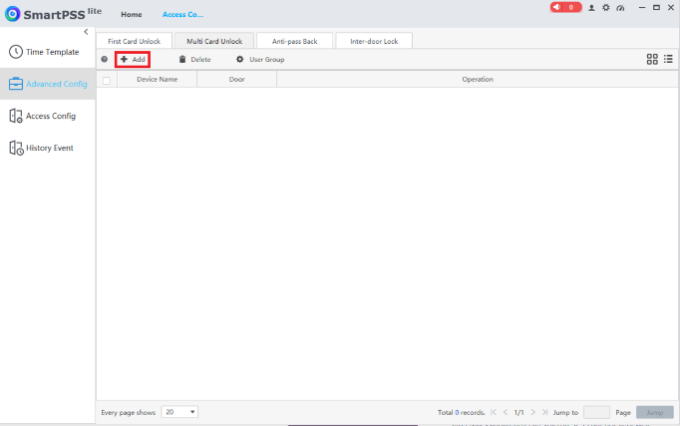This screenshot has height=426, width=680.
Task: Go to the Home tab
Action: [x=131, y=14]
